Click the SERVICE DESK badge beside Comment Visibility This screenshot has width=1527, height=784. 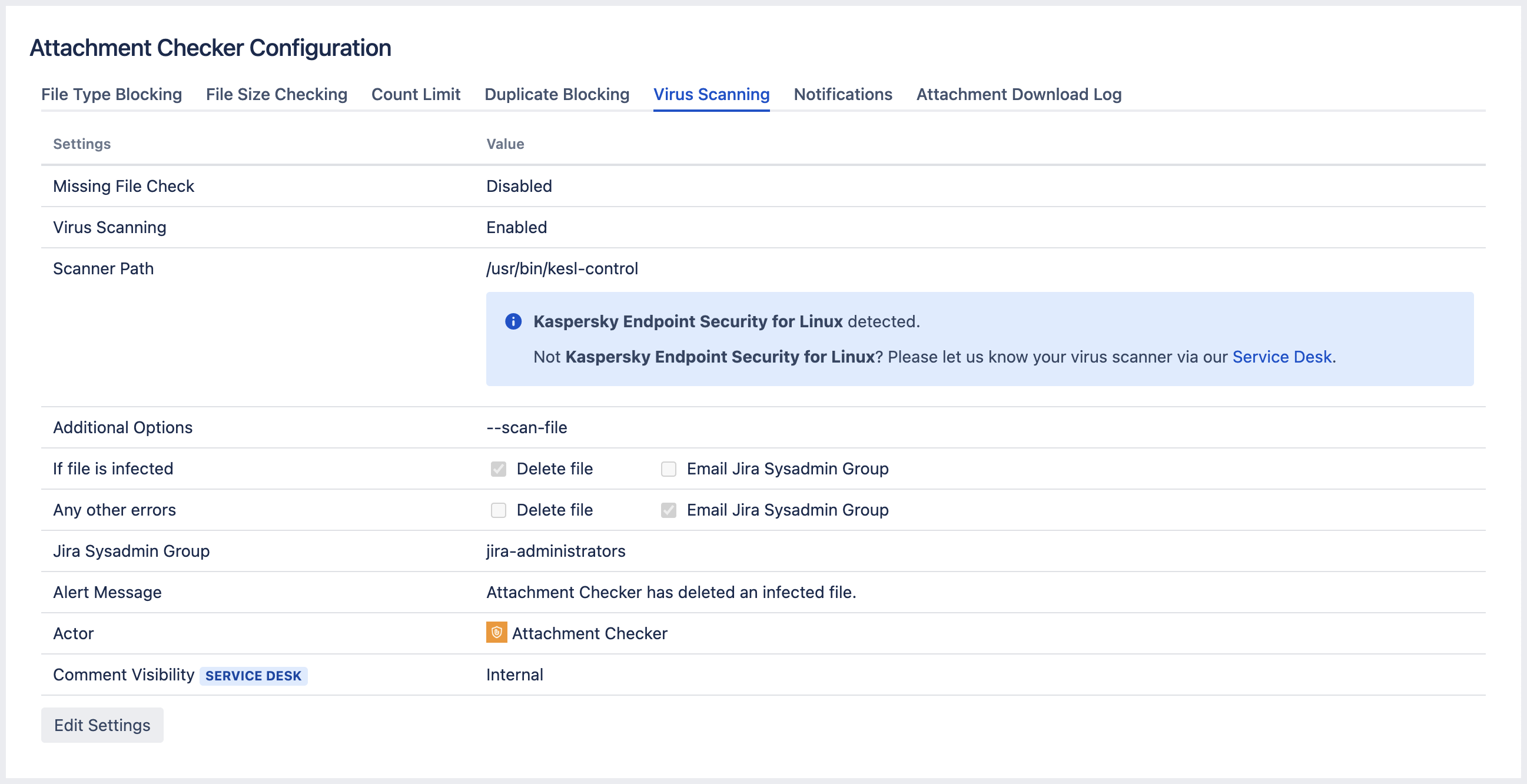pyautogui.click(x=253, y=676)
